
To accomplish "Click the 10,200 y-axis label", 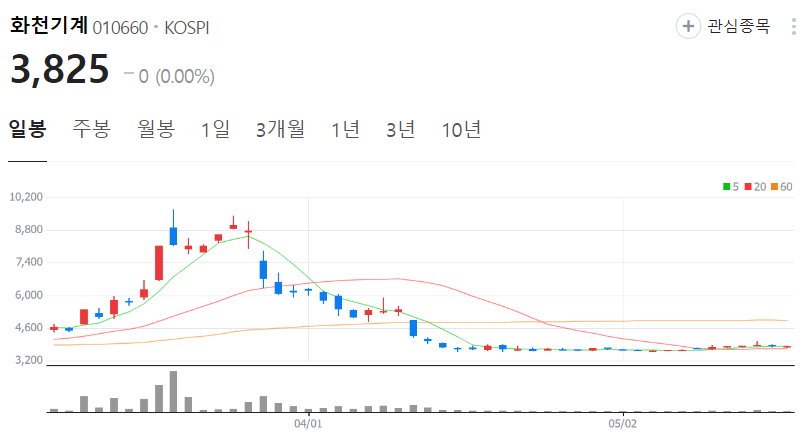I will point(26,197).
